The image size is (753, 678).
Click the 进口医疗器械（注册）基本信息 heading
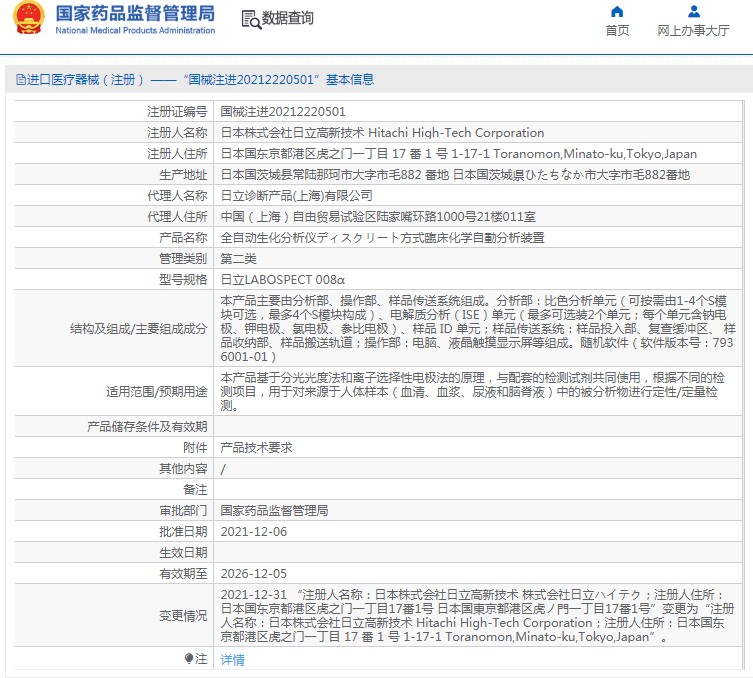tap(200, 79)
